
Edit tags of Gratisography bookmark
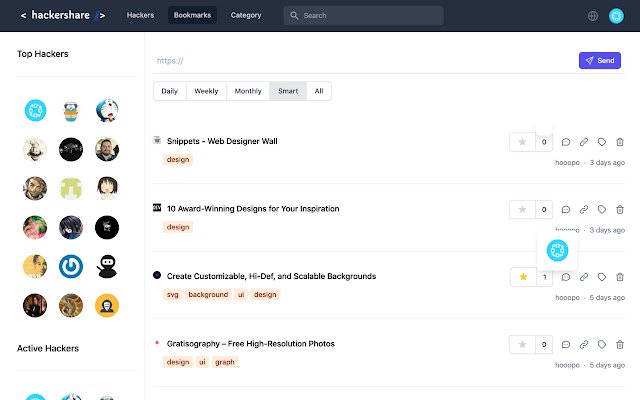(x=602, y=344)
